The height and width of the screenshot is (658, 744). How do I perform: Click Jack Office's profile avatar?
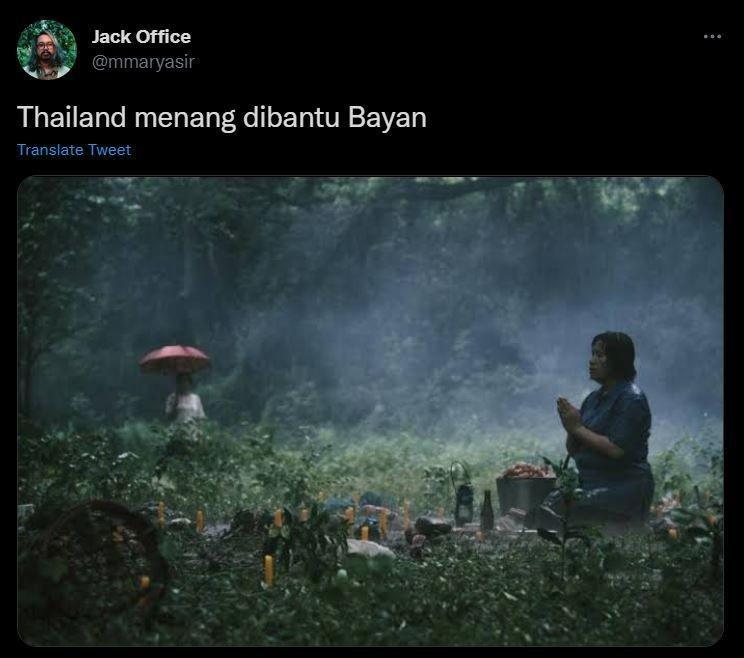click(x=46, y=49)
